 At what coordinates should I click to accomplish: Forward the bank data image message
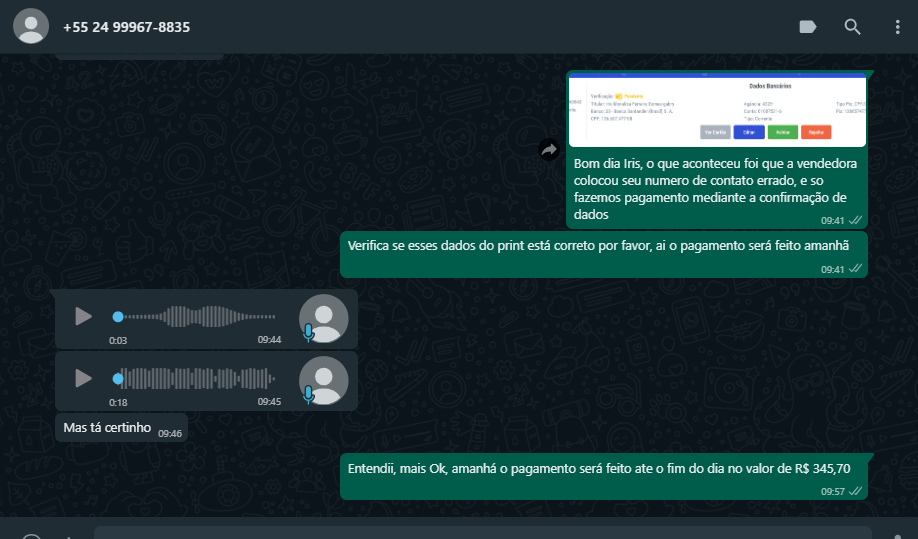tap(549, 150)
